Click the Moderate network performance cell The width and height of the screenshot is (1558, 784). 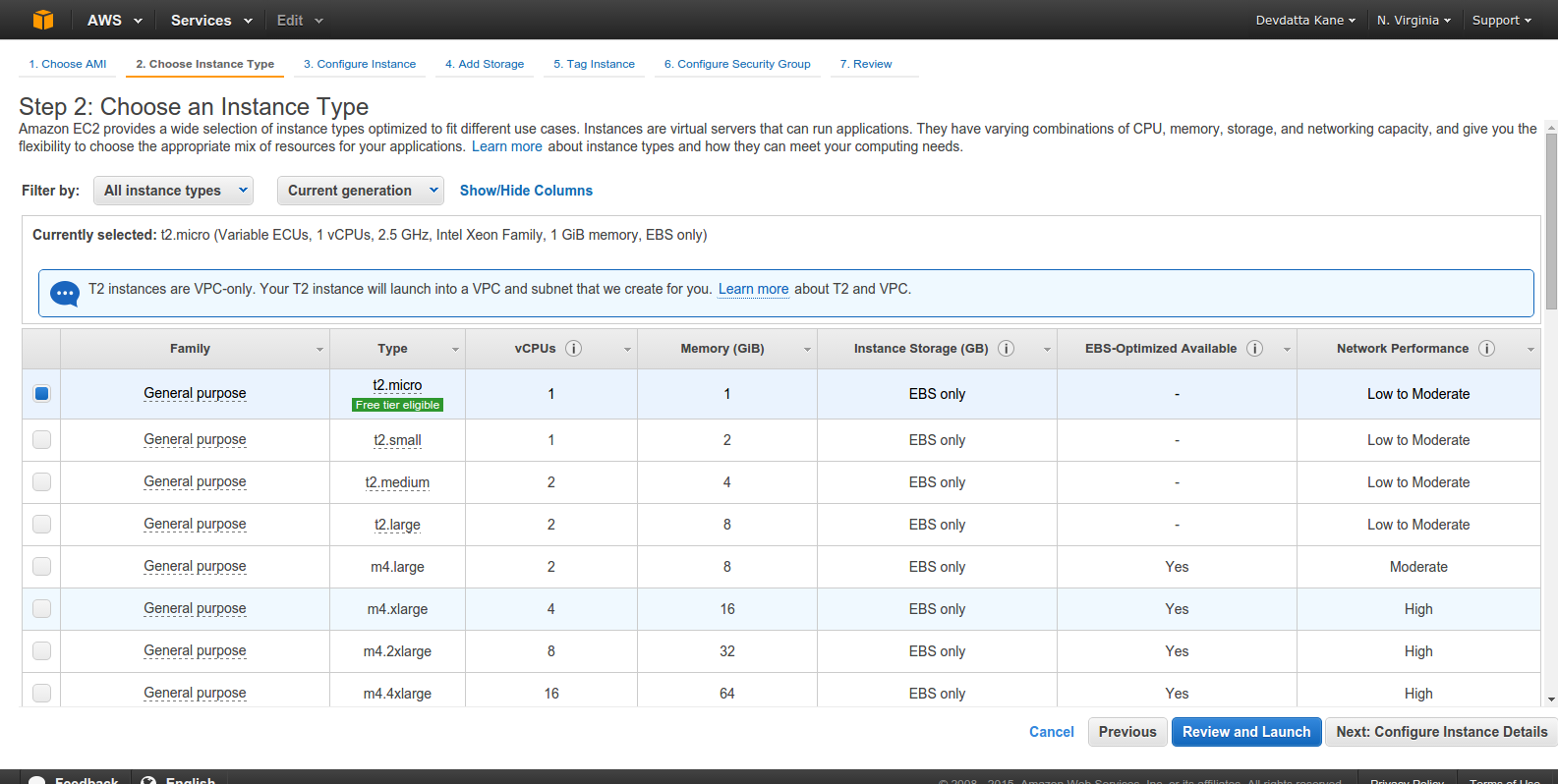1418,567
